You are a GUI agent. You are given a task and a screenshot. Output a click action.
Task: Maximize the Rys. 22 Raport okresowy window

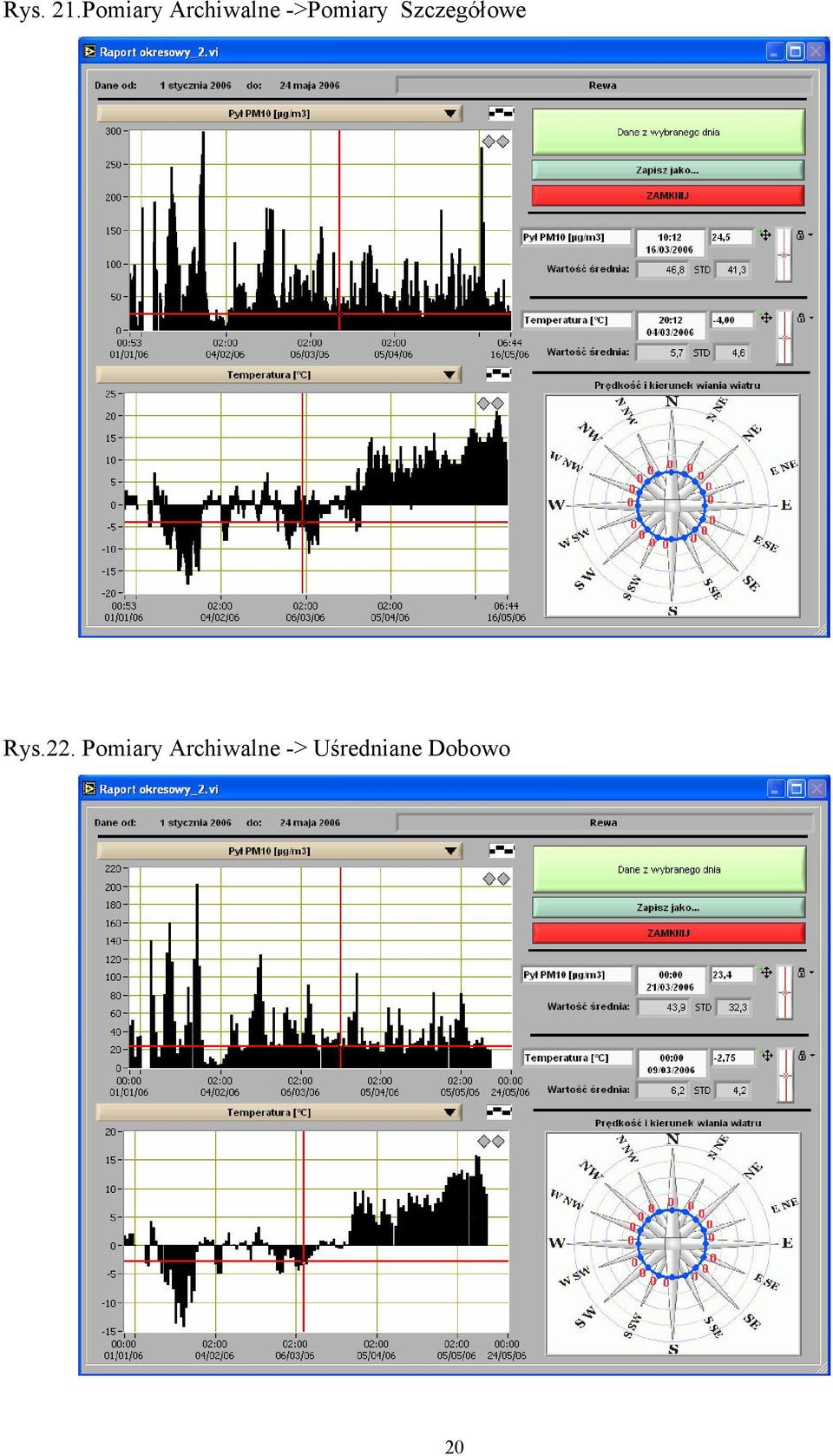click(796, 788)
